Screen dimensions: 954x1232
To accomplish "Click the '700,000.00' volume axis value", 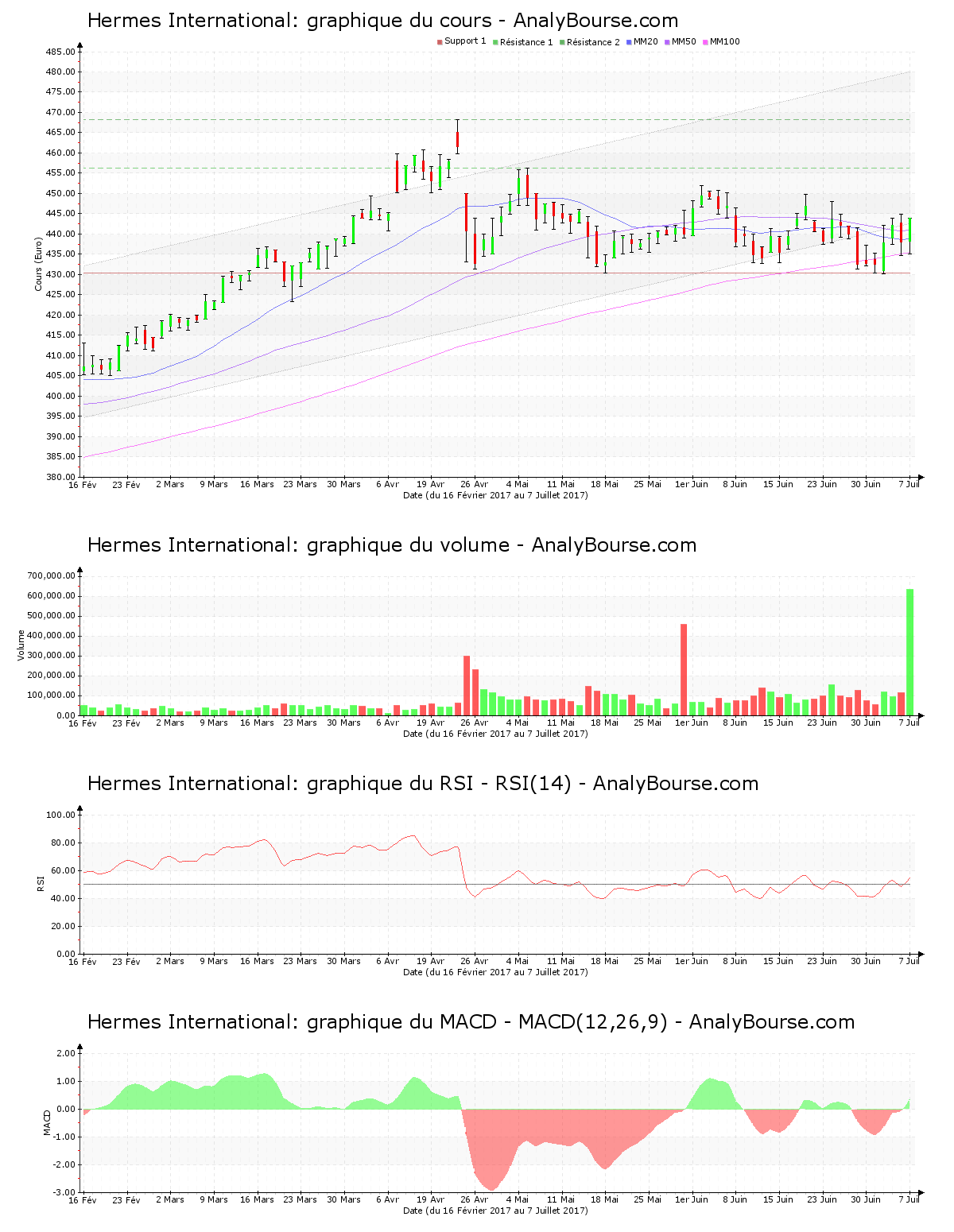I will (x=52, y=575).
